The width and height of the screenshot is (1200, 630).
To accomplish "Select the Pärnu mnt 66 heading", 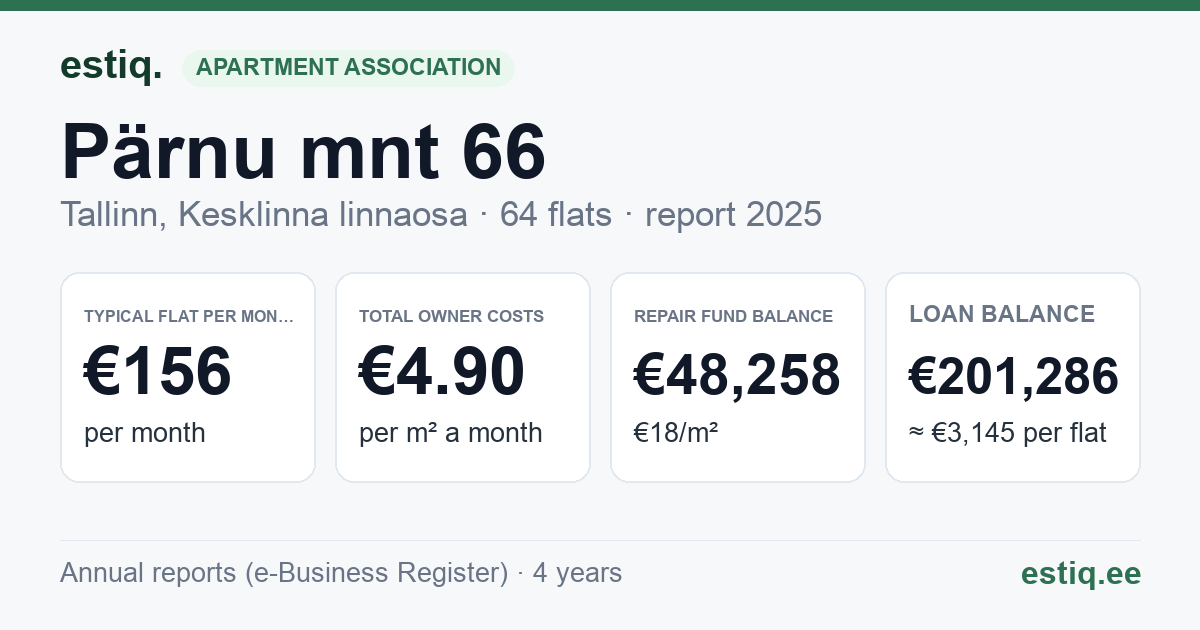I will point(303,152).
